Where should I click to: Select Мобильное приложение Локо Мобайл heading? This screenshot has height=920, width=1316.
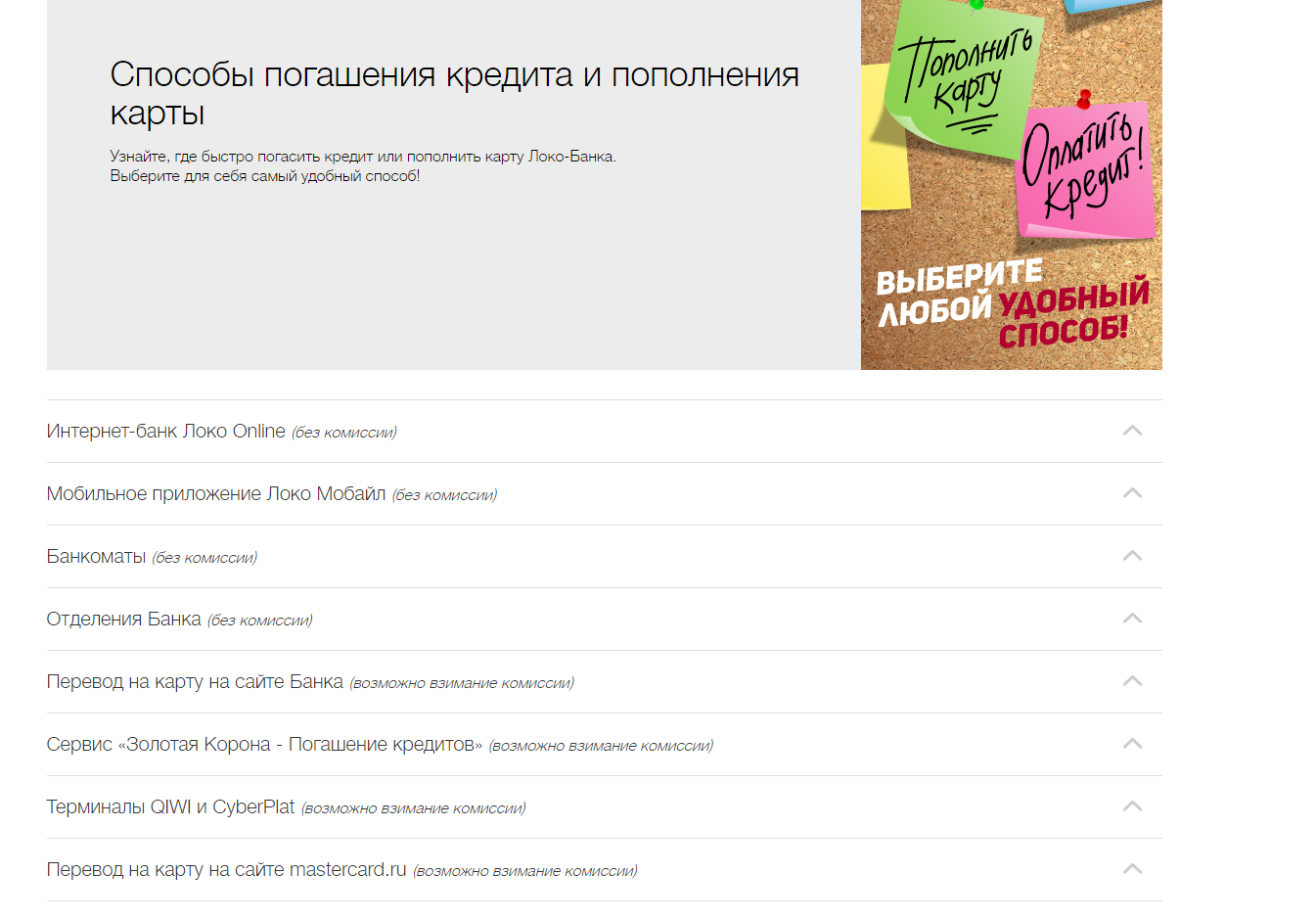[x=216, y=494]
